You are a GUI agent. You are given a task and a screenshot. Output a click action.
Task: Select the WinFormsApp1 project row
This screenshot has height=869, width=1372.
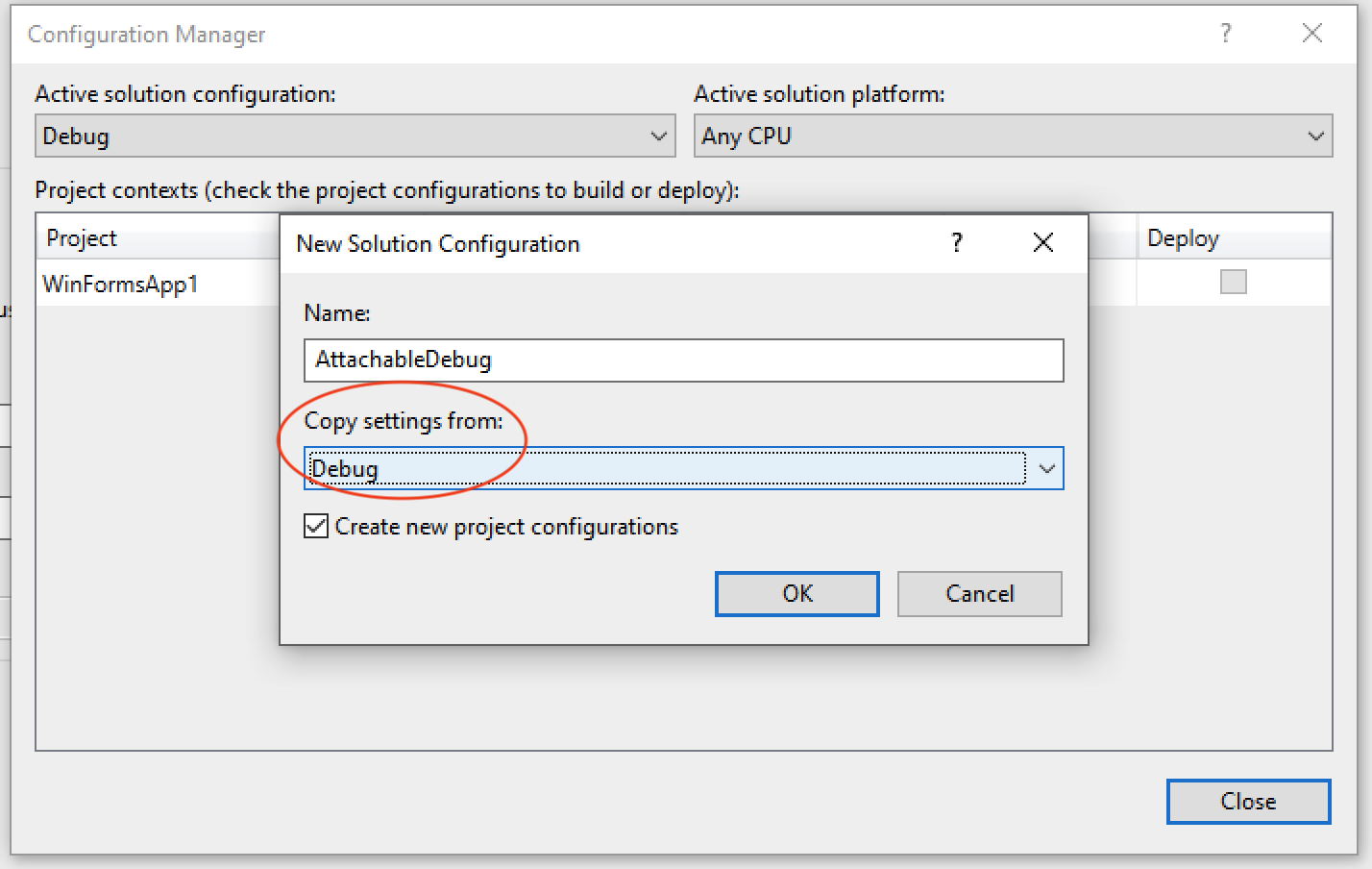pyautogui.click(x=120, y=284)
